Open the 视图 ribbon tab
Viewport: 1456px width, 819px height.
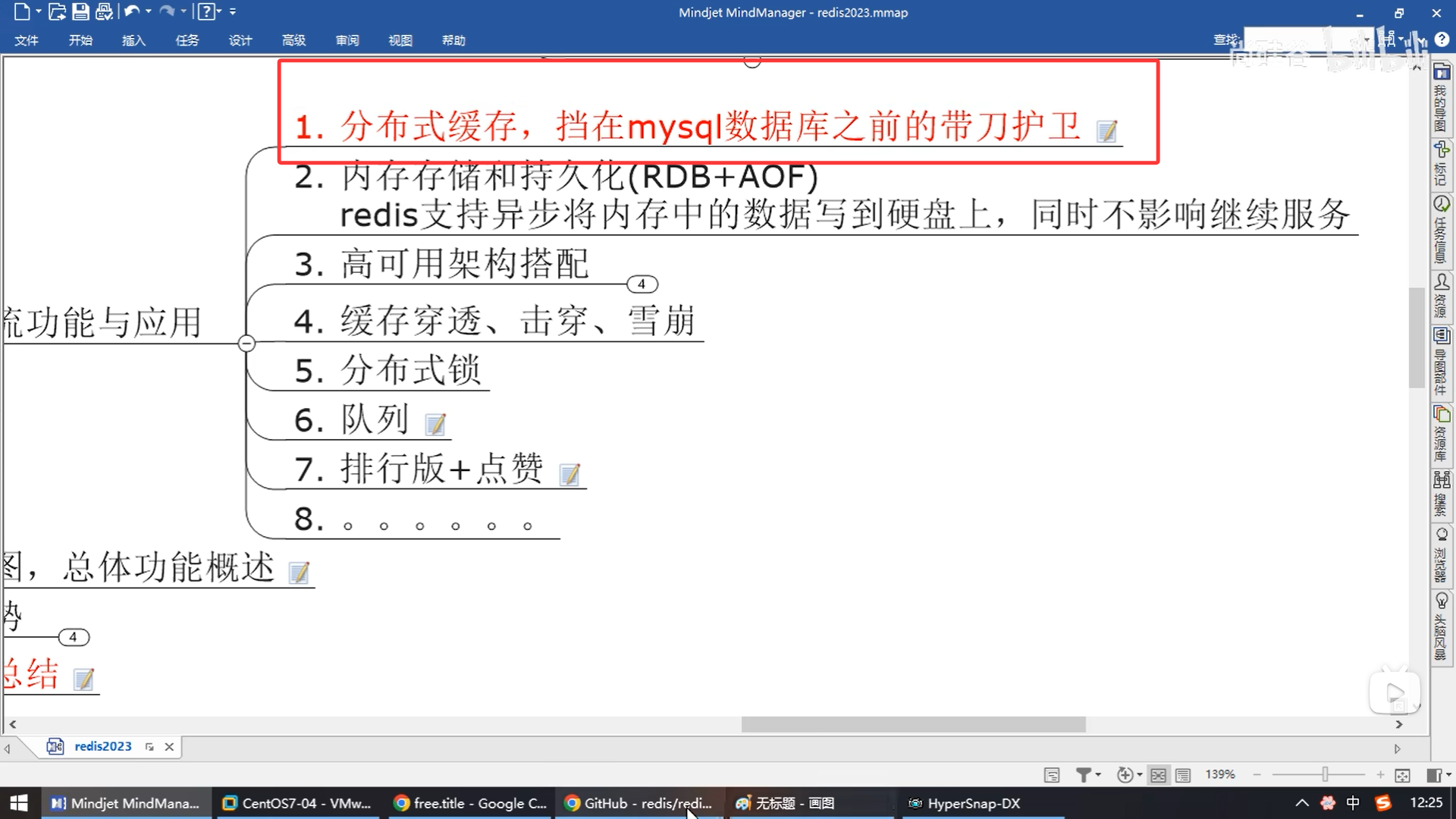pos(400,40)
